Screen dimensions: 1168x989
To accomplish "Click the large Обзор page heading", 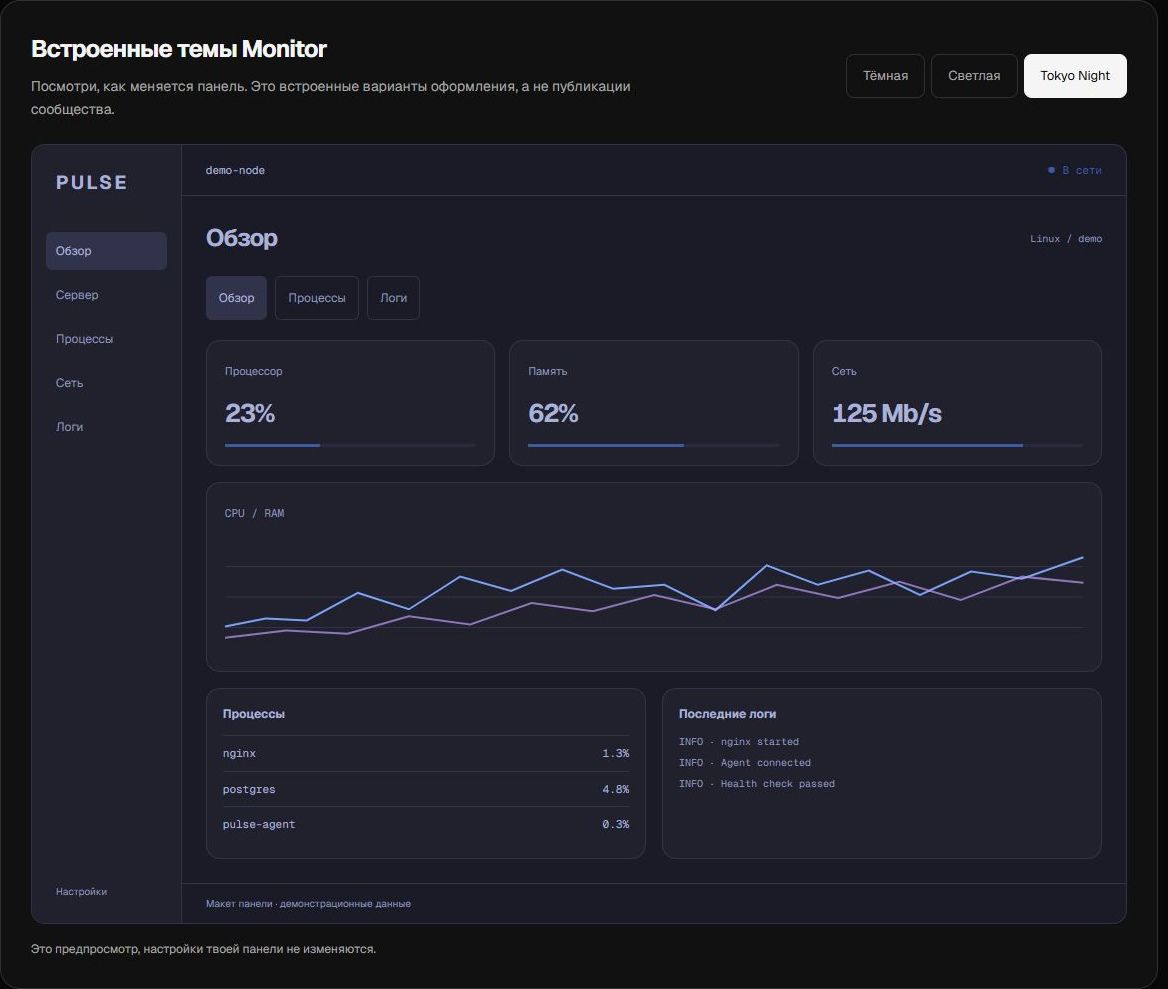I will pyautogui.click(x=241, y=238).
